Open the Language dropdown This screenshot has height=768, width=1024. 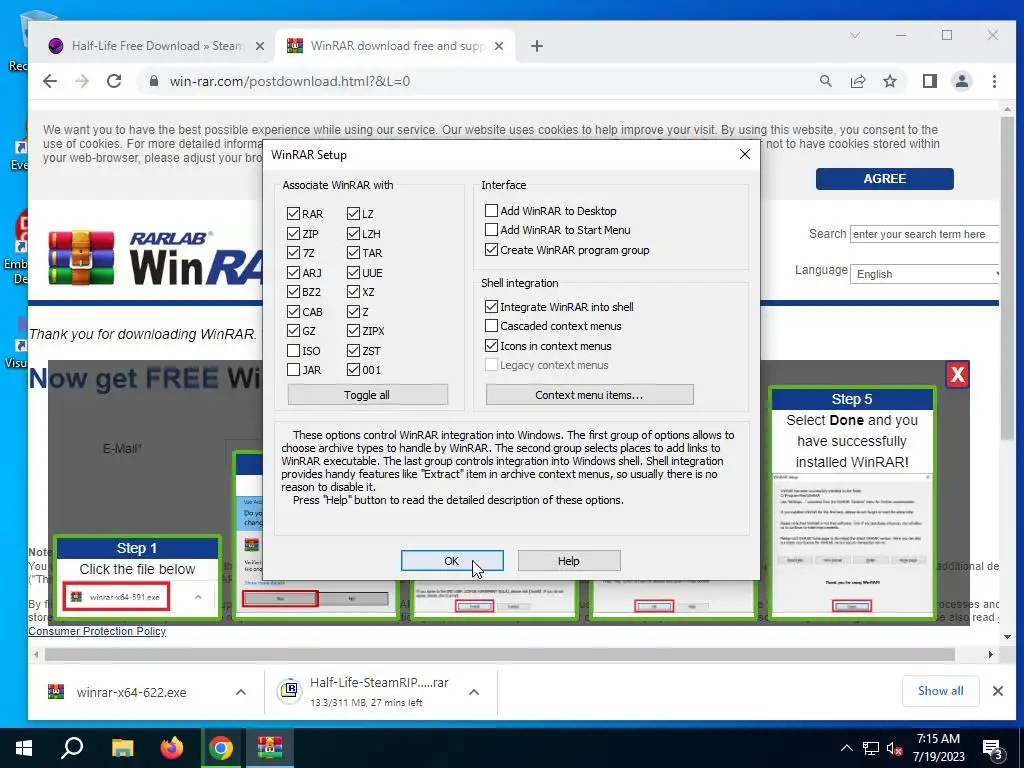click(x=924, y=274)
